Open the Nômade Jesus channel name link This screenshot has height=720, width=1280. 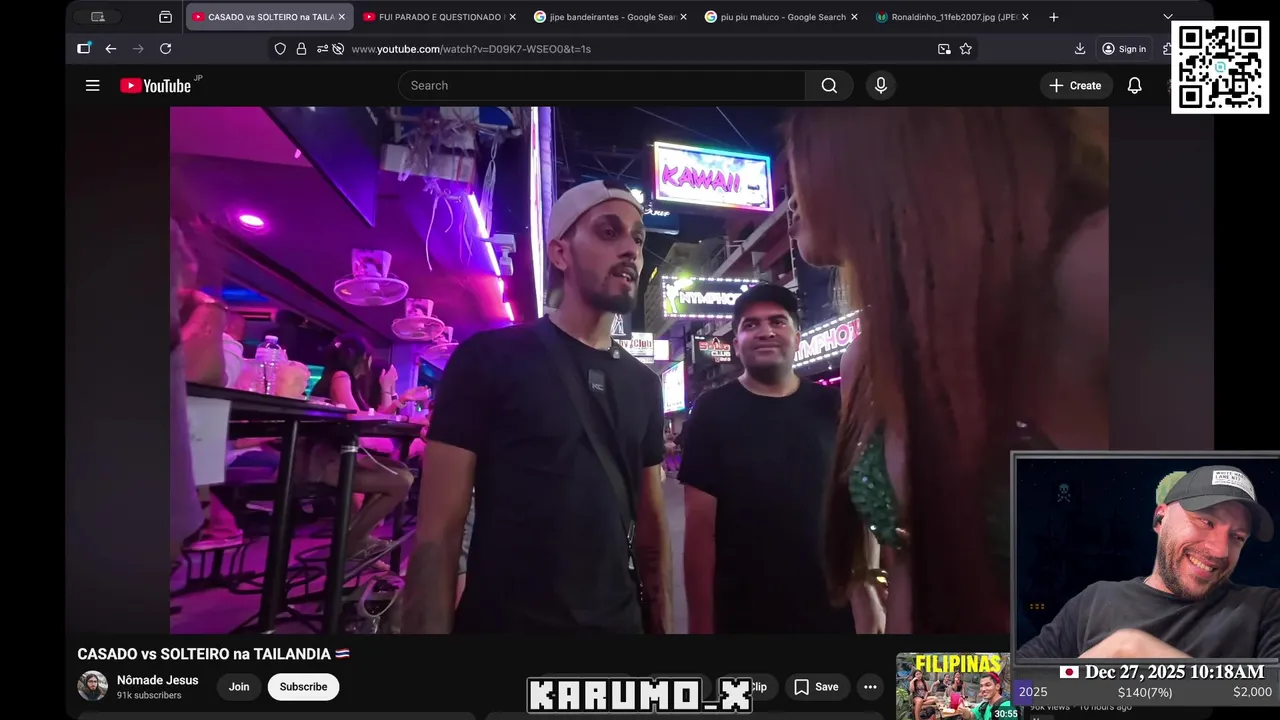tap(157, 680)
